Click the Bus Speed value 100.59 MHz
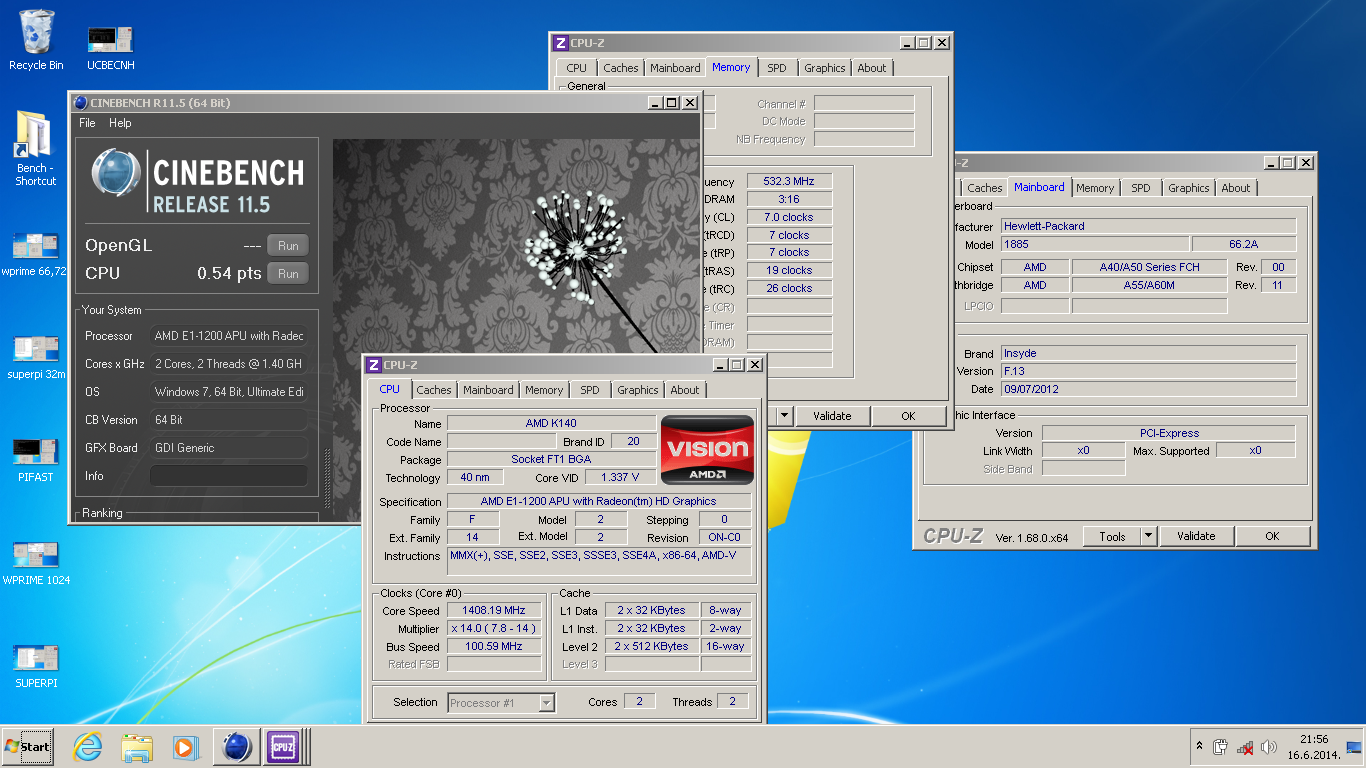The width and height of the screenshot is (1366, 768). [494, 646]
